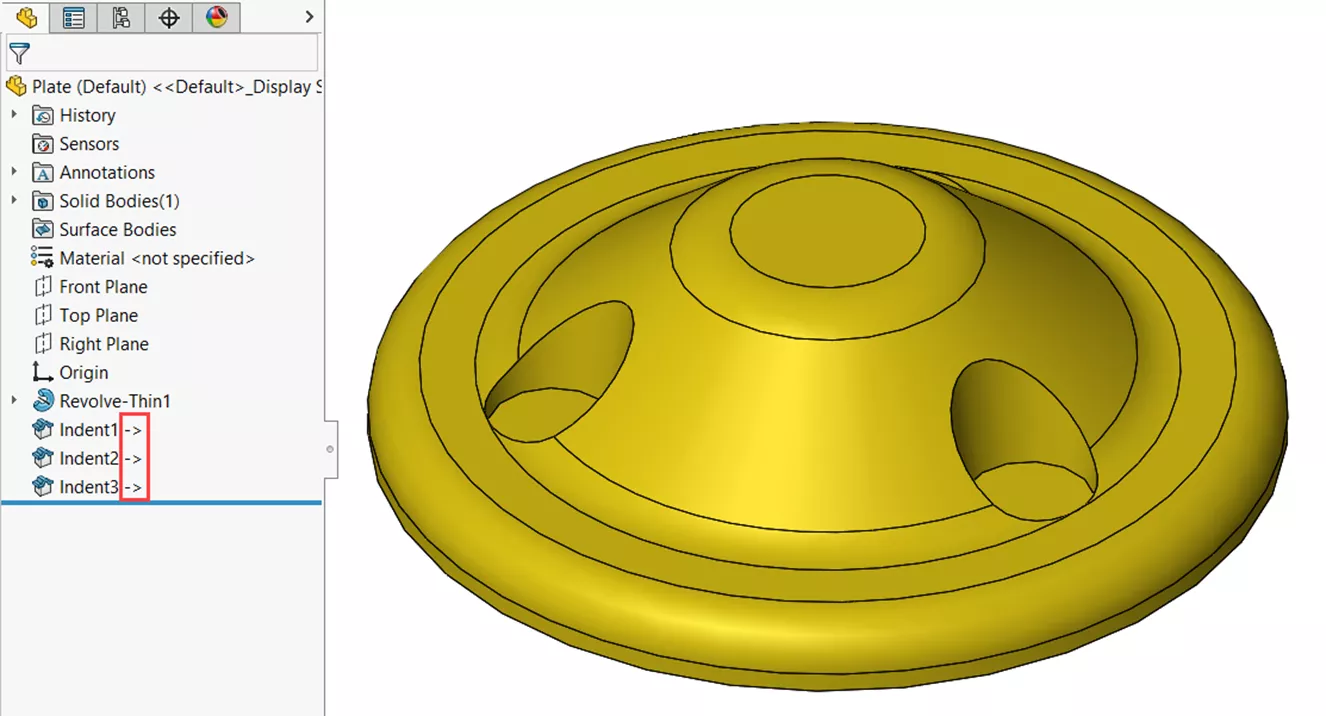Viewport: 1326px width, 716px height.
Task: Click the blue rollback bar
Action: tap(161, 503)
